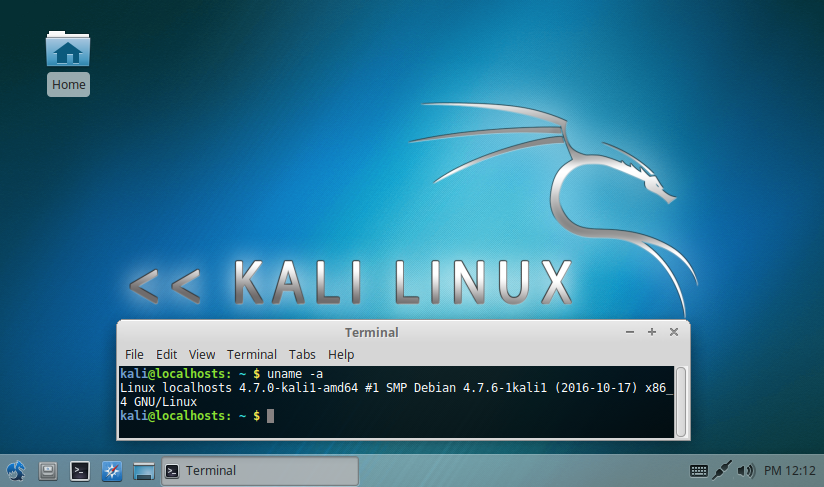Open the Terminal menu in menubar

(x=252, y=355)
